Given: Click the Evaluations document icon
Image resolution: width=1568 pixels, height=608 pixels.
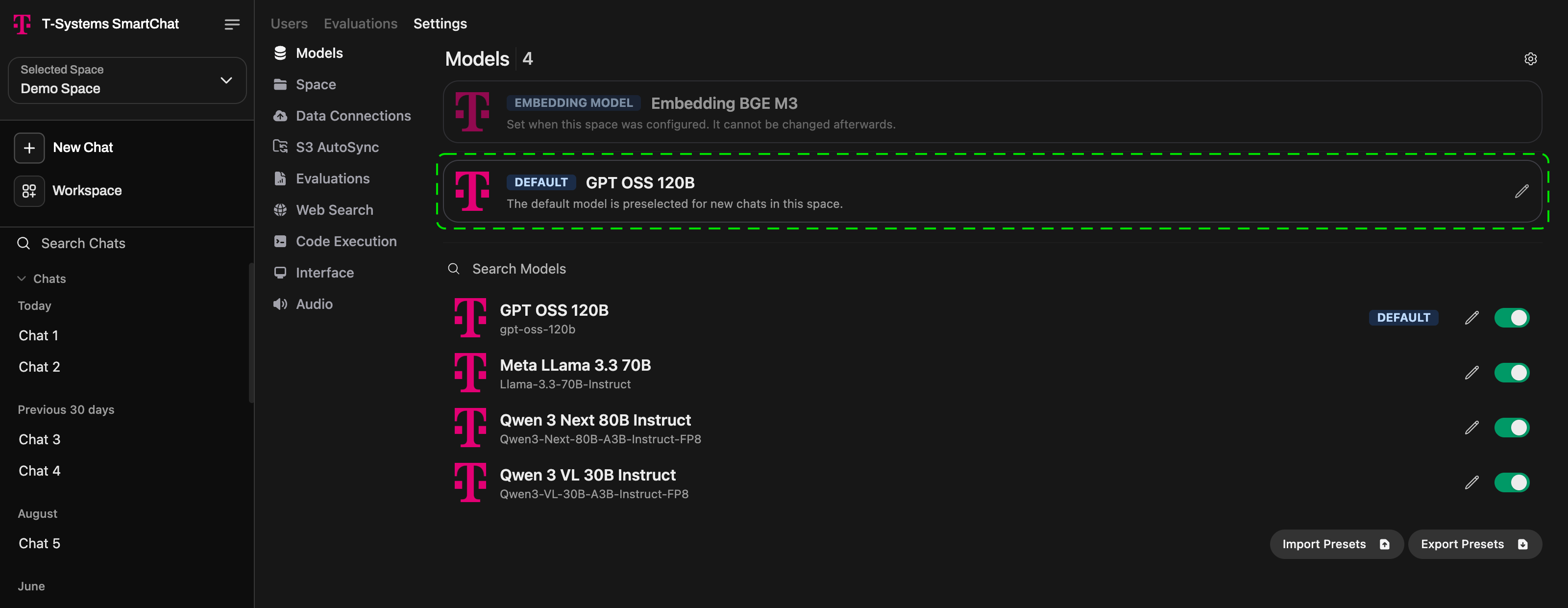Looking at the screenshot, I should click(x=280, y=178).
